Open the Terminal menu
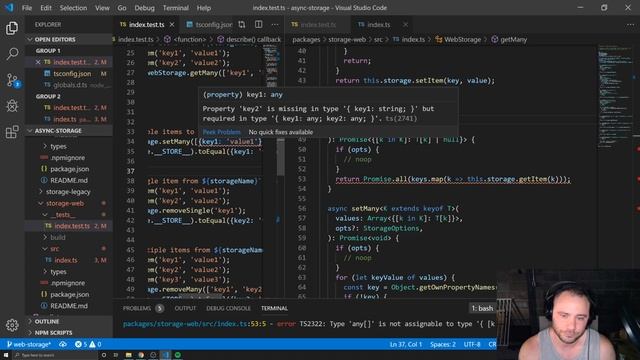The image size is (640, 360). pyautogui.click(x=176, y=8)
